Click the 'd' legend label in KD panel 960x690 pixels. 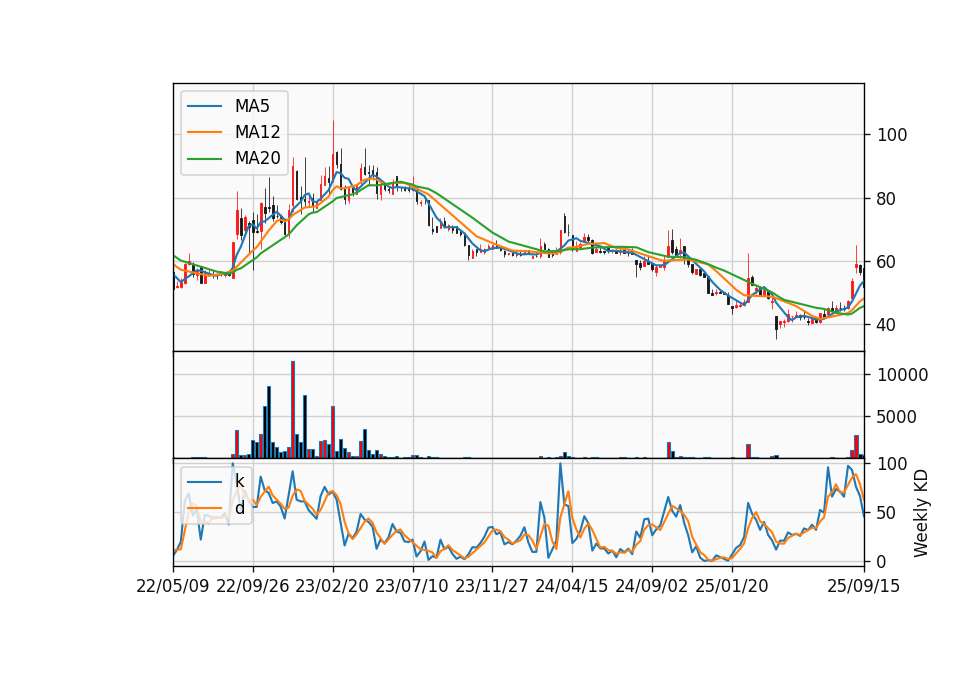(239, 508)
